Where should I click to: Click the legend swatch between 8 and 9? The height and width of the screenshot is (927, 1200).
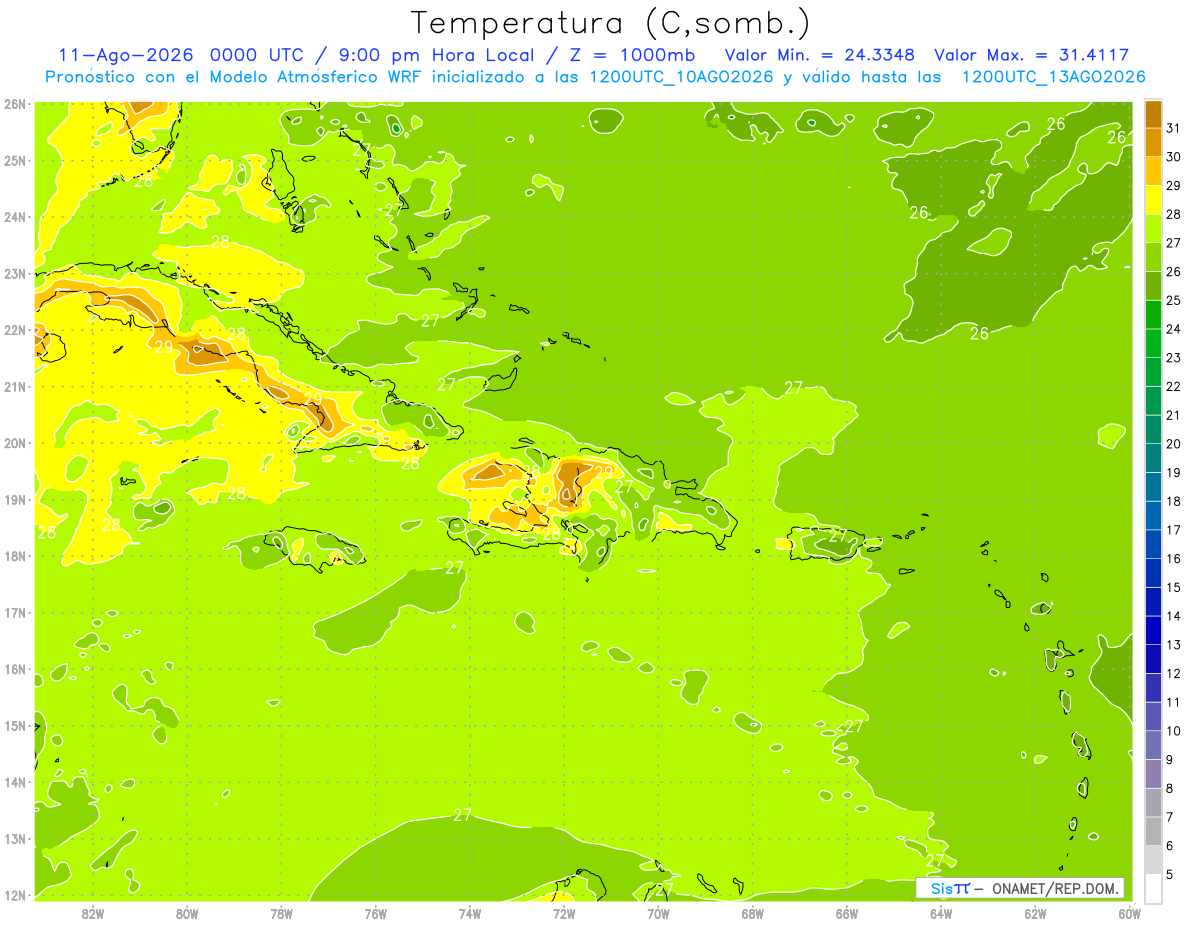click(1153, 774)
